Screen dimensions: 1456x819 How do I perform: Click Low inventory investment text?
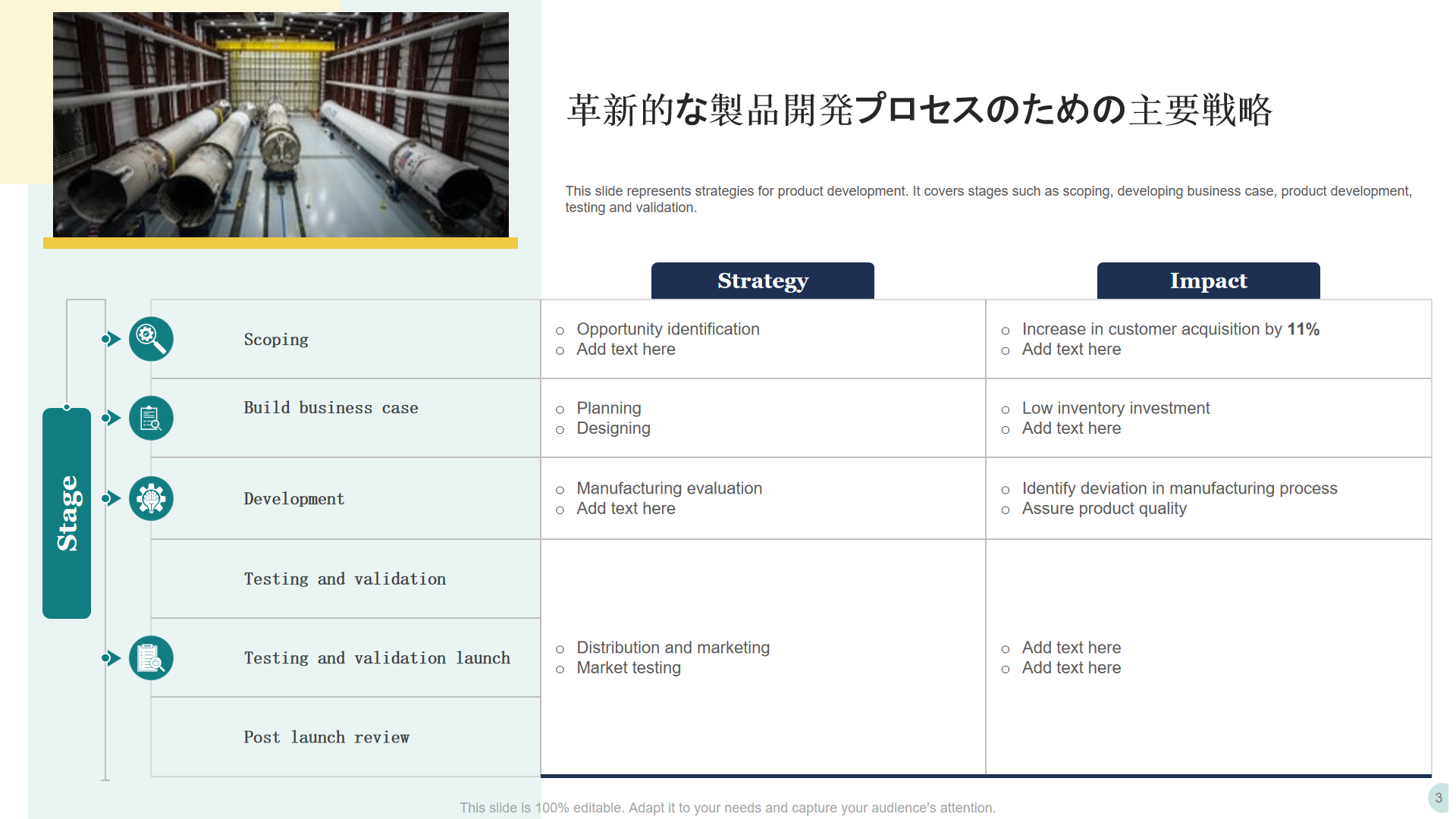(x=1116, y=408)
